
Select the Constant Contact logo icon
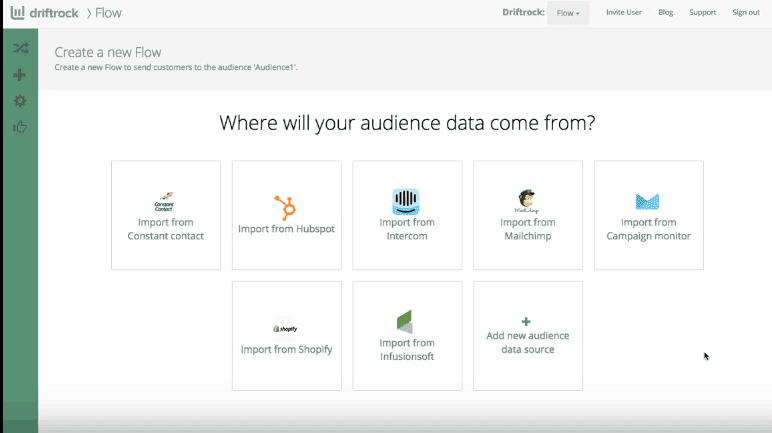coord(164,201)
